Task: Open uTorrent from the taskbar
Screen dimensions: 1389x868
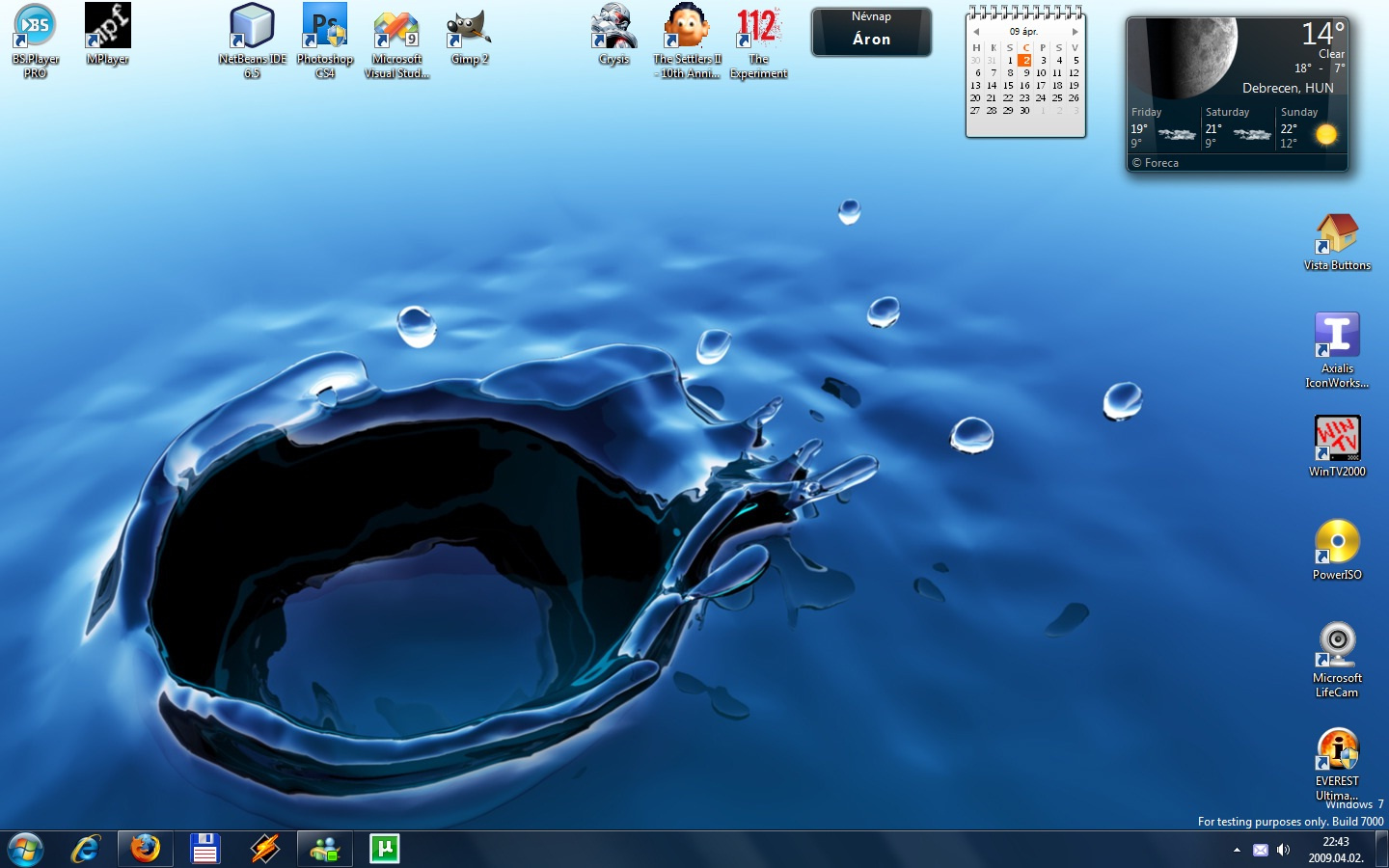Action: [x=385, y=849]
